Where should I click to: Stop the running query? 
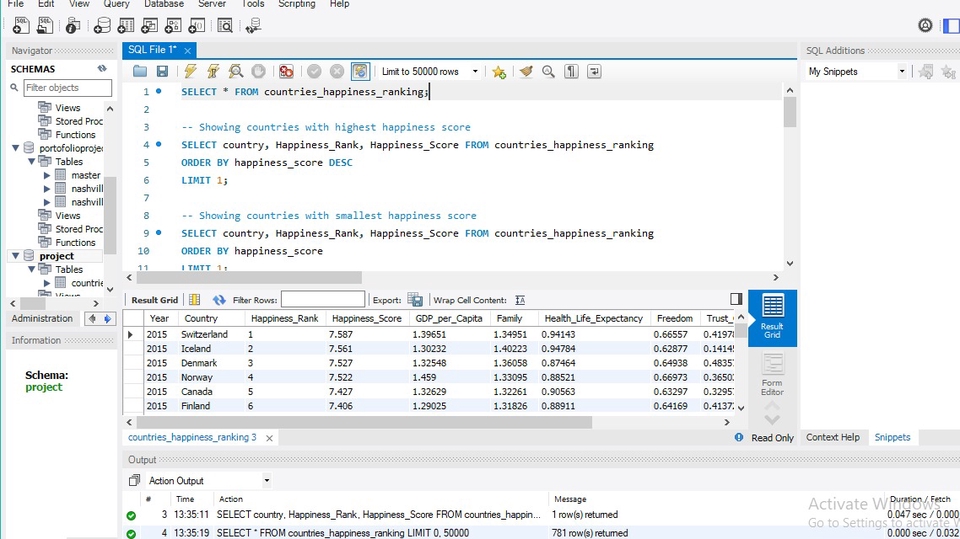[258, 72]
